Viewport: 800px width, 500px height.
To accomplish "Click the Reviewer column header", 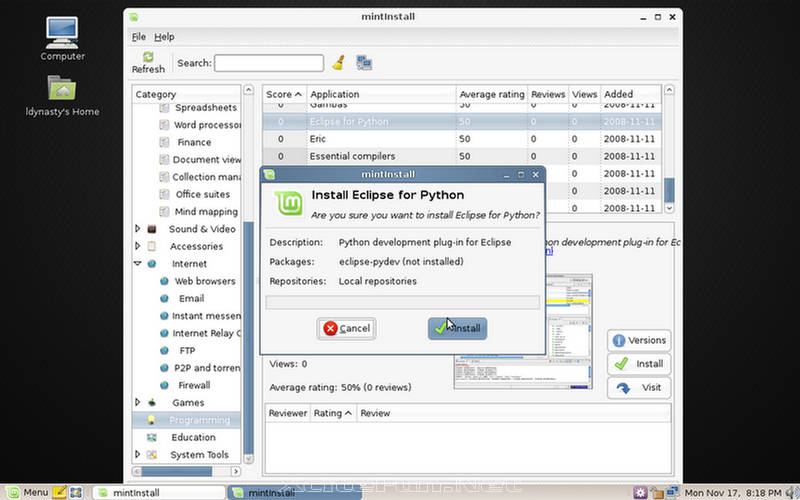I will point(288,413).
